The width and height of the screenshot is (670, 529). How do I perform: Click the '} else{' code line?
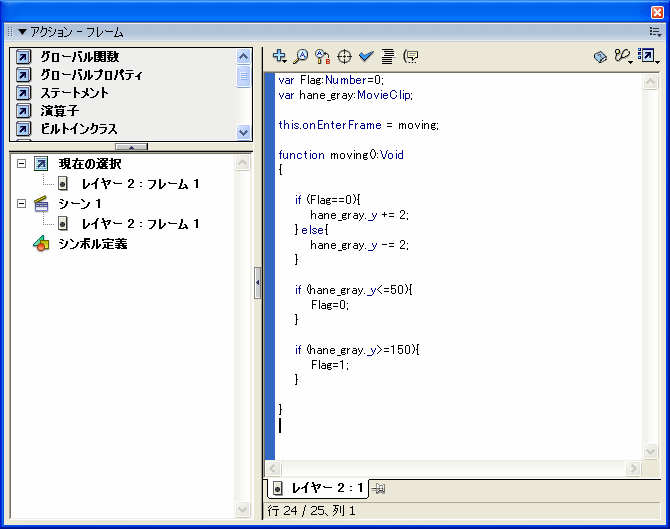[311, 230]
